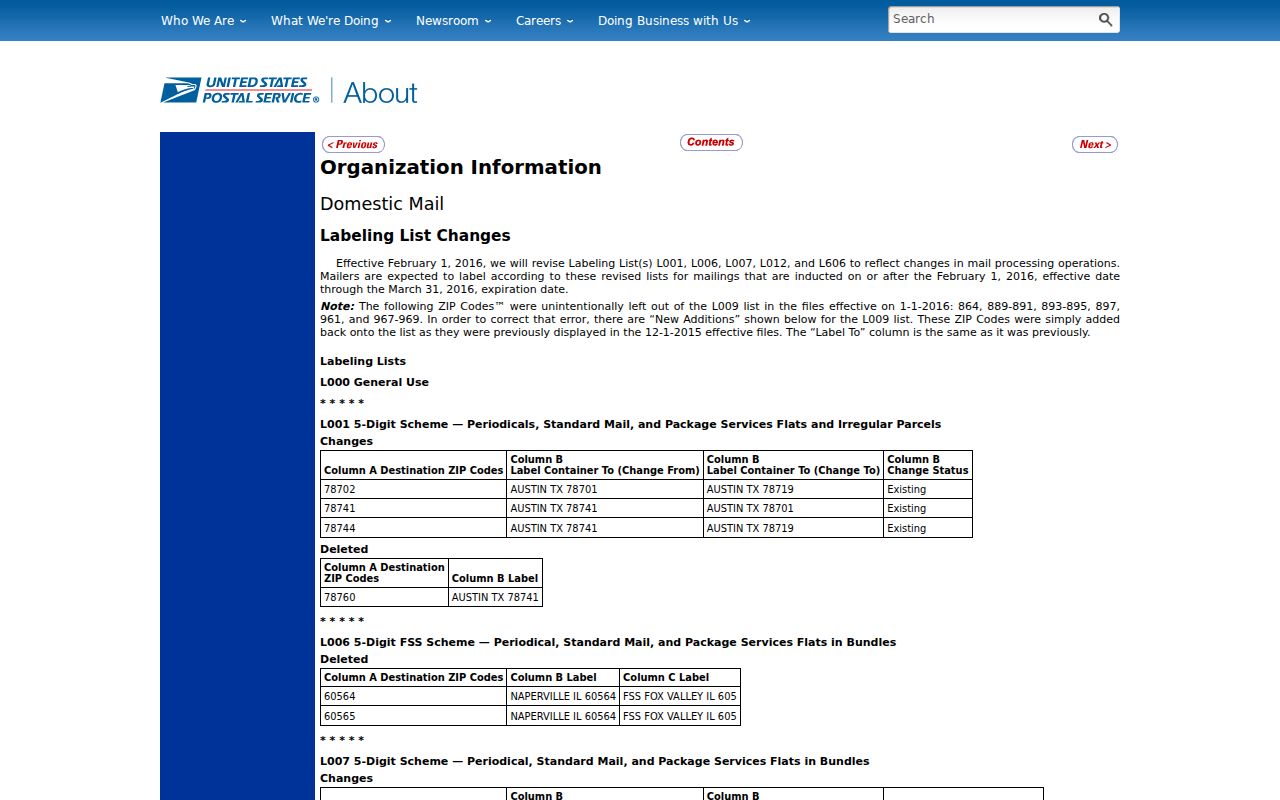Click the Organization Information heading

[x=461, y=167]
